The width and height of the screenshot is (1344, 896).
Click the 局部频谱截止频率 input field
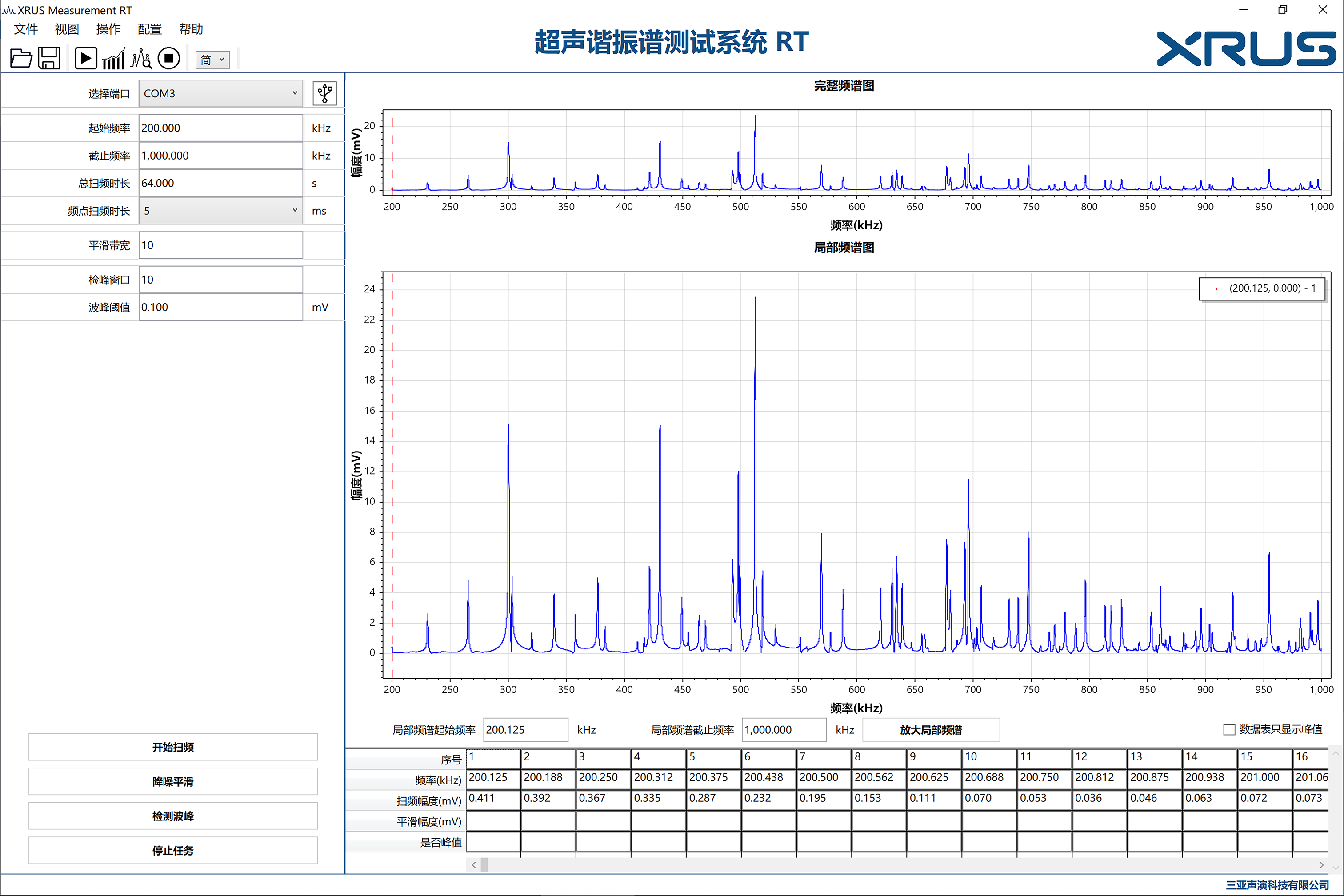click(x=784, y=730)
